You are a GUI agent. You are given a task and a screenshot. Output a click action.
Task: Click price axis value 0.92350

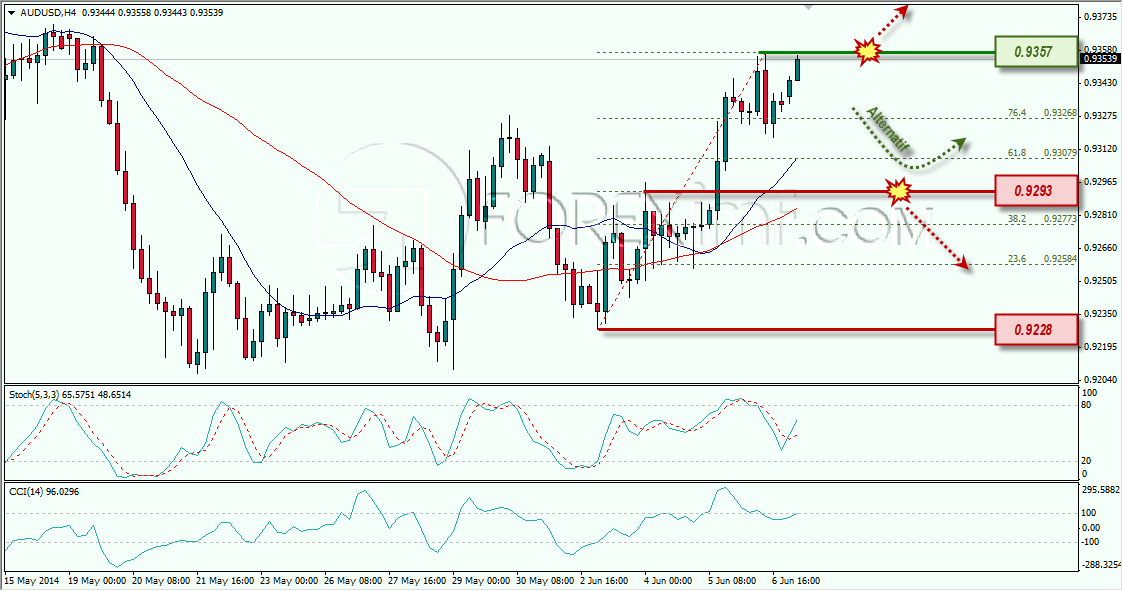pyautogui.click(x=1101, y=313)
